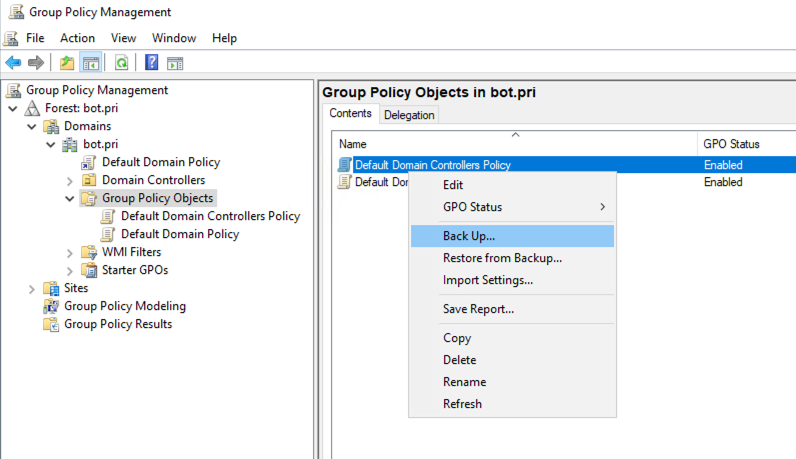Collapse the Domains node
The width and height of the screenshot is (796, 459).
(x=32, y=126)
